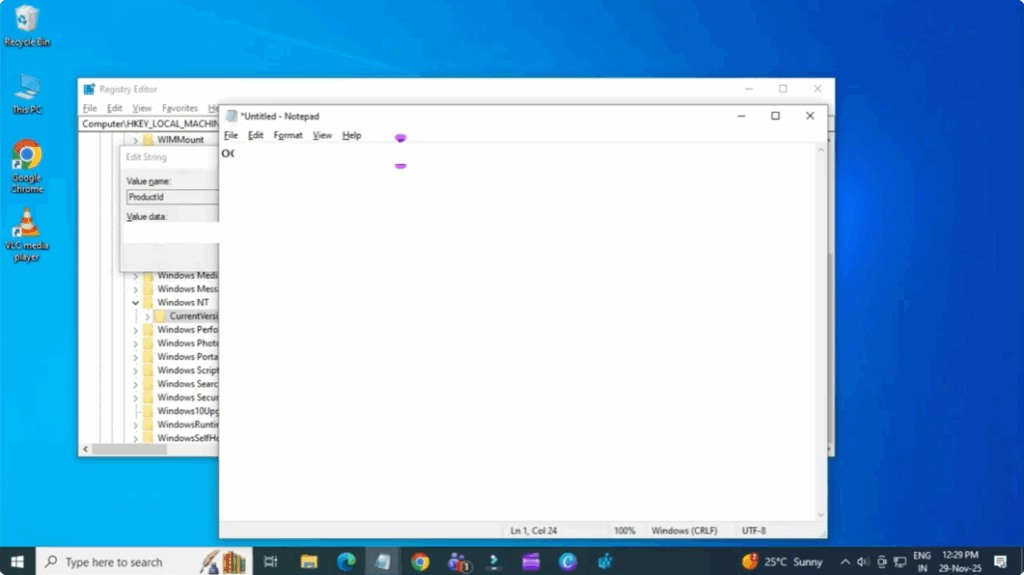The width and height of the screenshot is (1024, 575).
Task: Click the Ln 1, Col 24 status text
Action: pos(534,531)
